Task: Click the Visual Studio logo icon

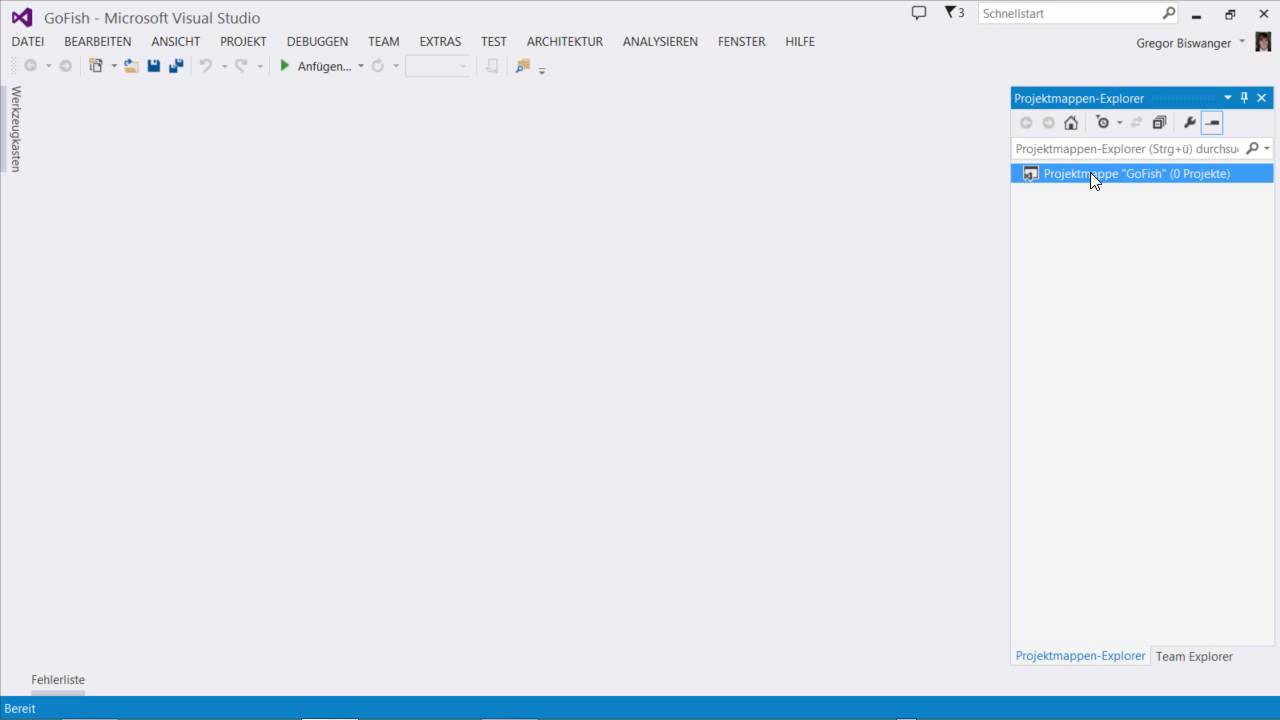Action: 22,17
